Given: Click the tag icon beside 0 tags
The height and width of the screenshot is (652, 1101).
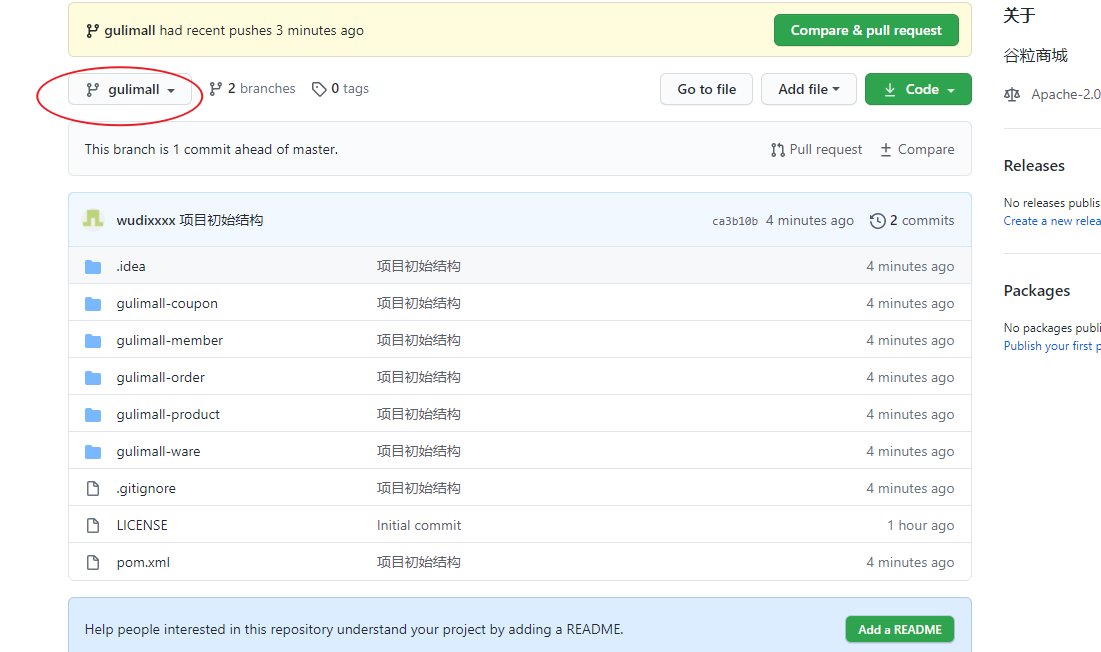Looking at the screenshot, I should pos(319,89).
